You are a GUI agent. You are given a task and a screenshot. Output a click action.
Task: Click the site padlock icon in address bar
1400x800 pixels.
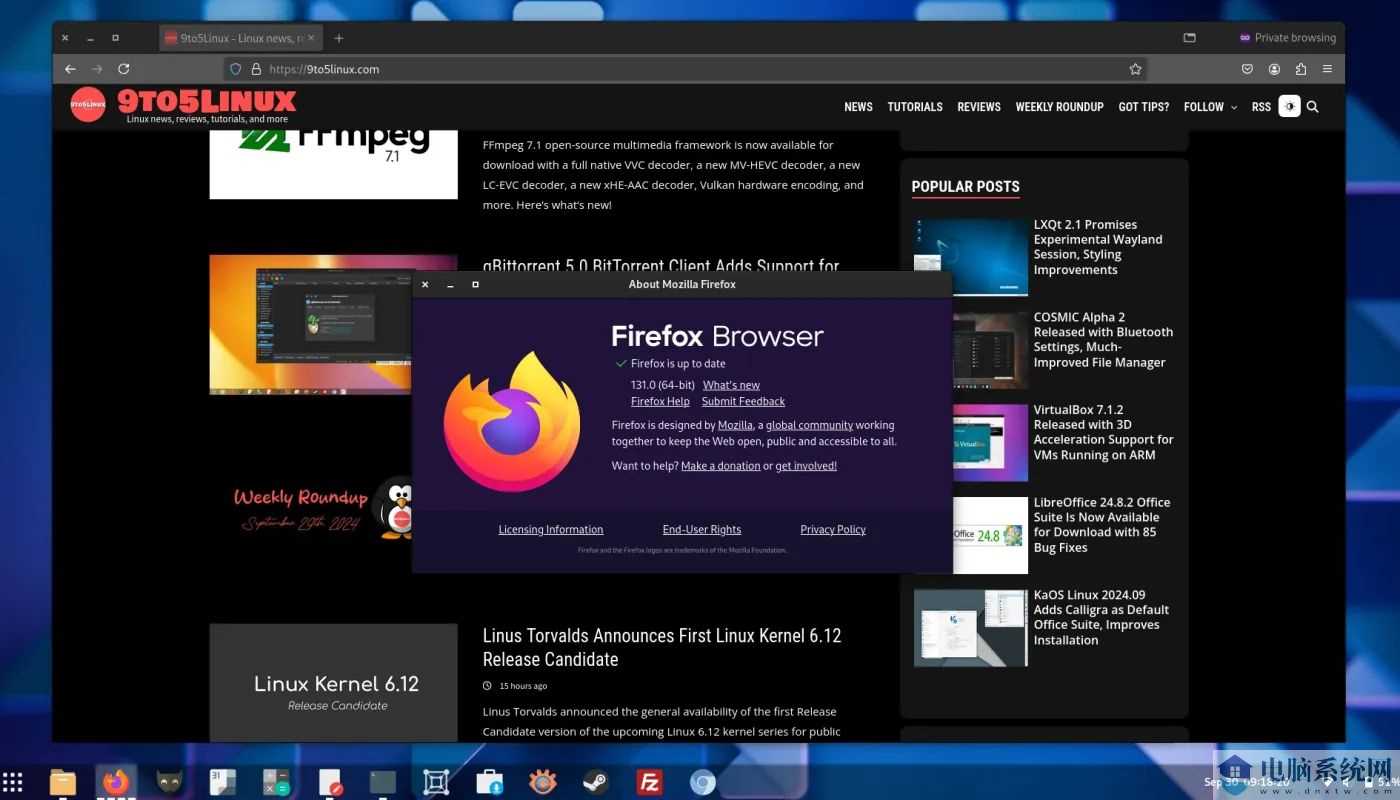click(256, 69)
